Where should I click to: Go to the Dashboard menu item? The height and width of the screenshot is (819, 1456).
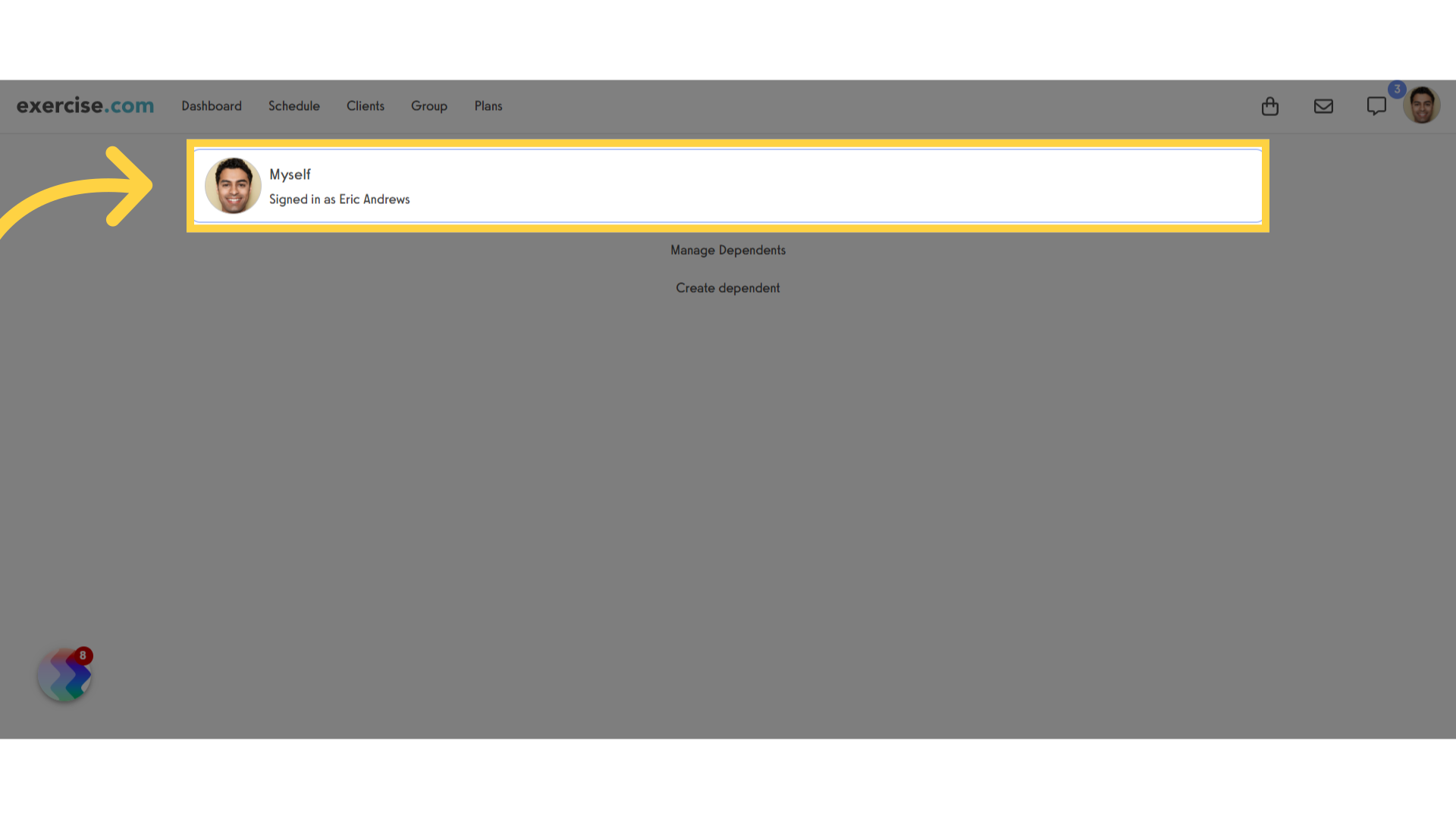pyautogui.click(x=212, y=106)
